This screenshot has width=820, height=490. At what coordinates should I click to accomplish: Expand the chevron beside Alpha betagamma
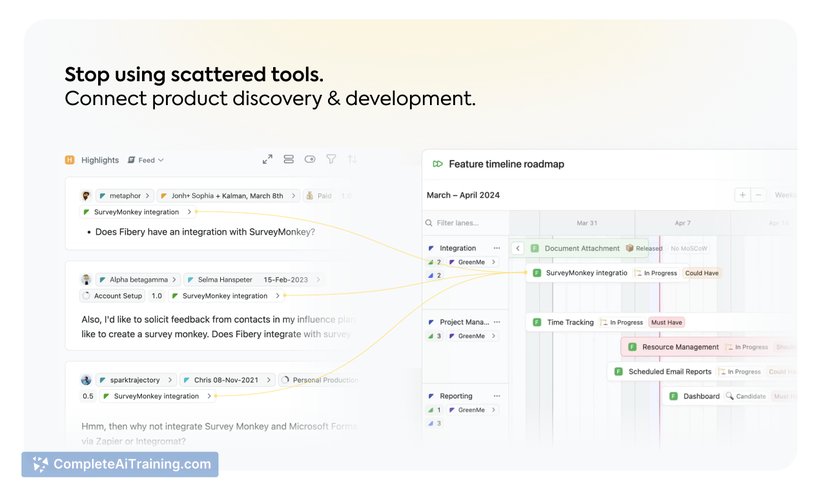pos(174,280)
